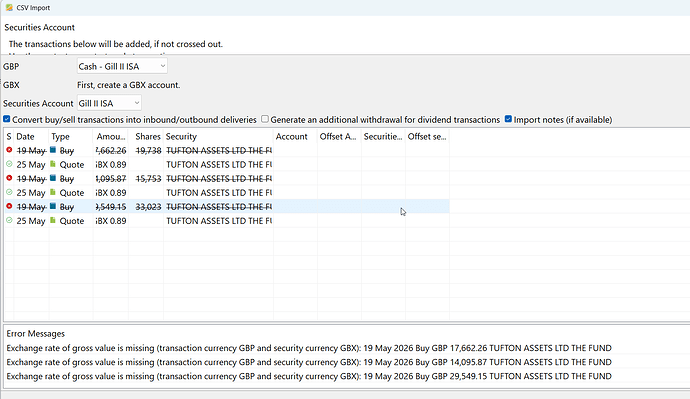The height and width of the screenshot is (399, 690).
Task: Click TUFTON ASSETS security in 19,738 shares row
Action: coord(219,150)
